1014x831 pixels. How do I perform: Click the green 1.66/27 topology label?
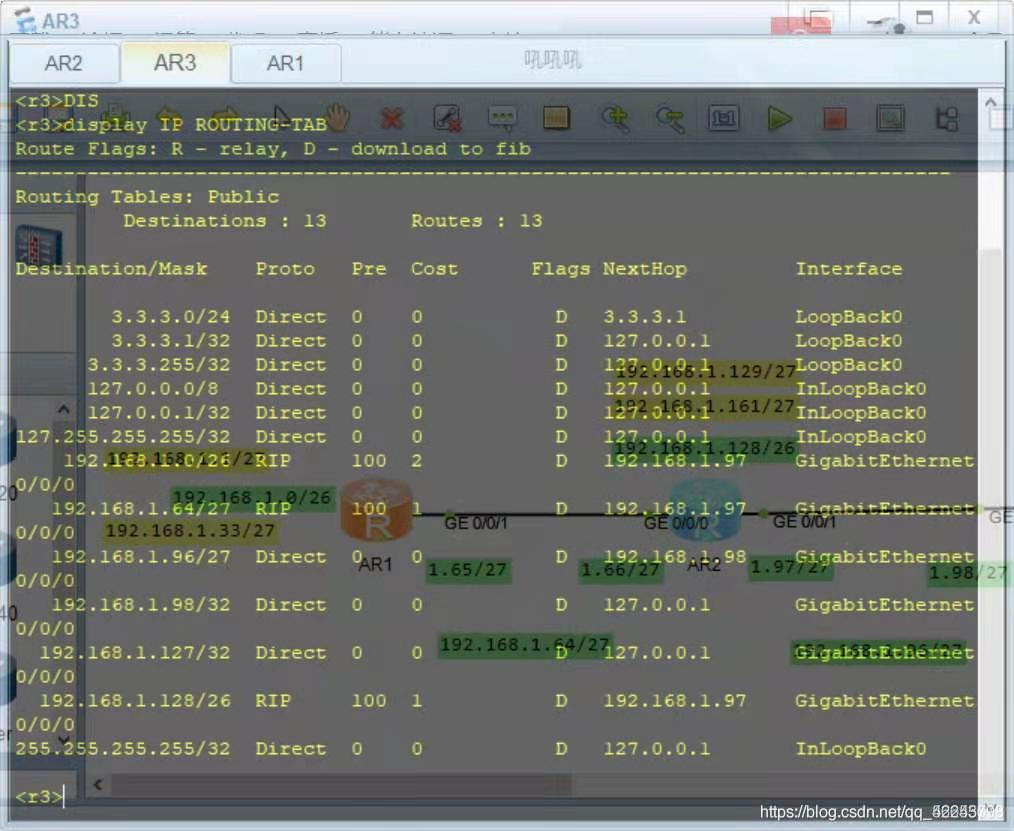click(x=621, y=570)
